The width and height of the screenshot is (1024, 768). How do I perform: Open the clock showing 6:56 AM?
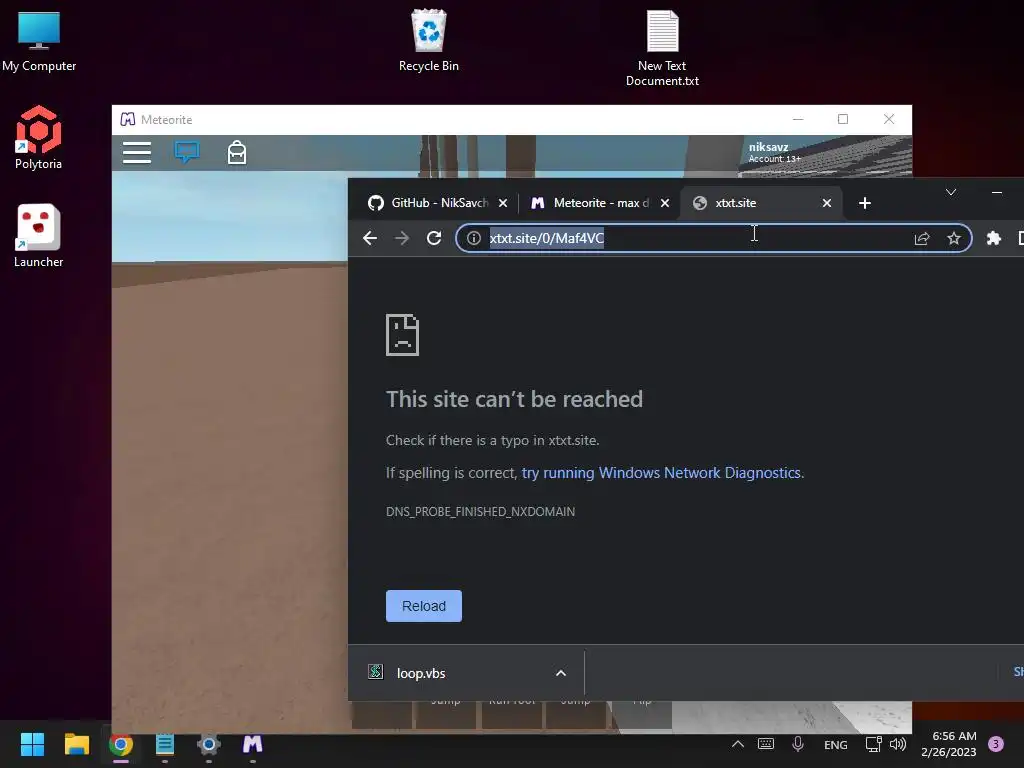(949, 744)
